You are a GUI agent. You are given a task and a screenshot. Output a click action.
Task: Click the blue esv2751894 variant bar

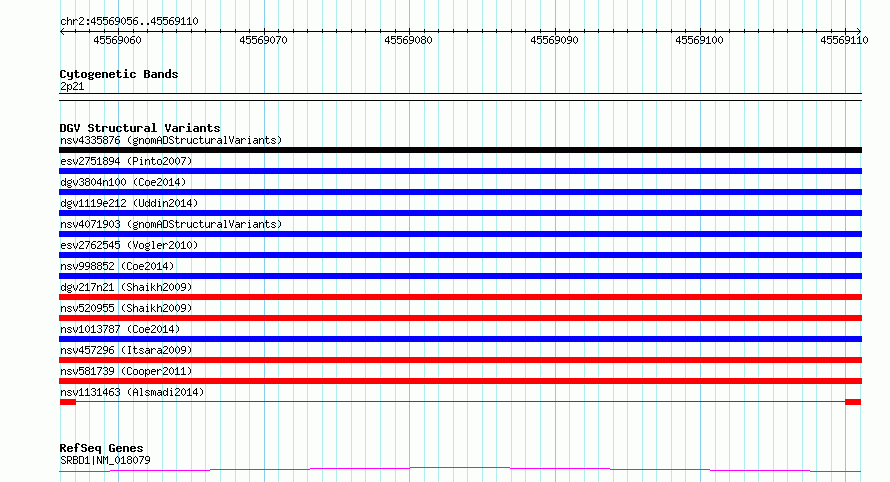[x=460, y=171]
